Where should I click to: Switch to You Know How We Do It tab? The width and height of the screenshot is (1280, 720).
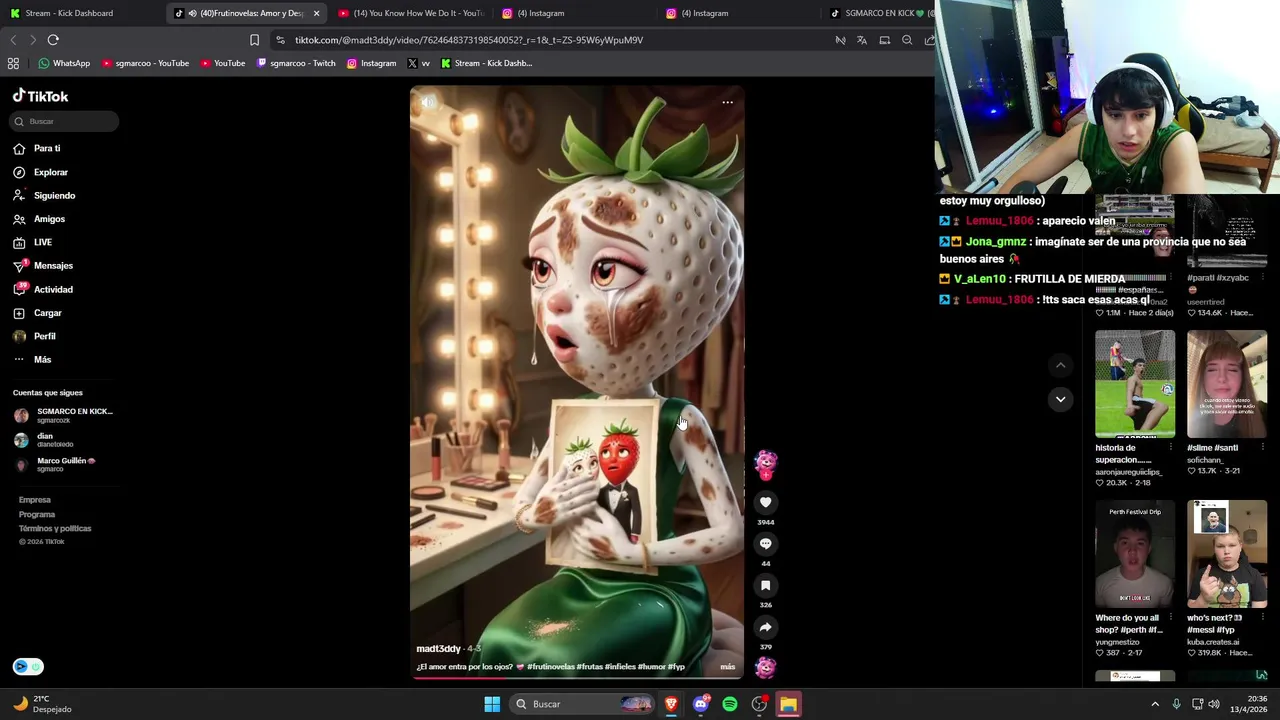(x=410, y=13)
